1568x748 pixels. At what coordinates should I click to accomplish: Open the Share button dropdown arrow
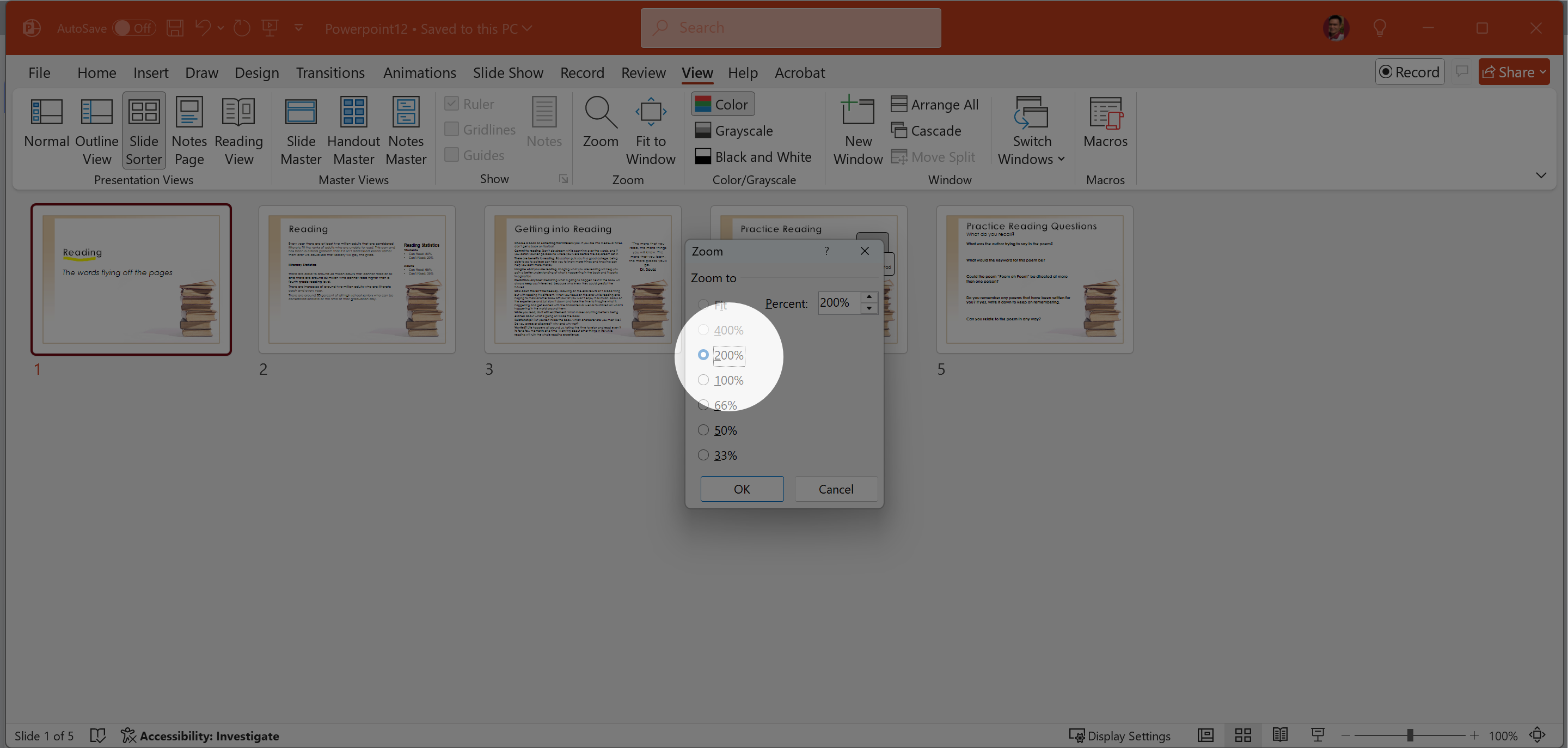[x=1542, y=72]
